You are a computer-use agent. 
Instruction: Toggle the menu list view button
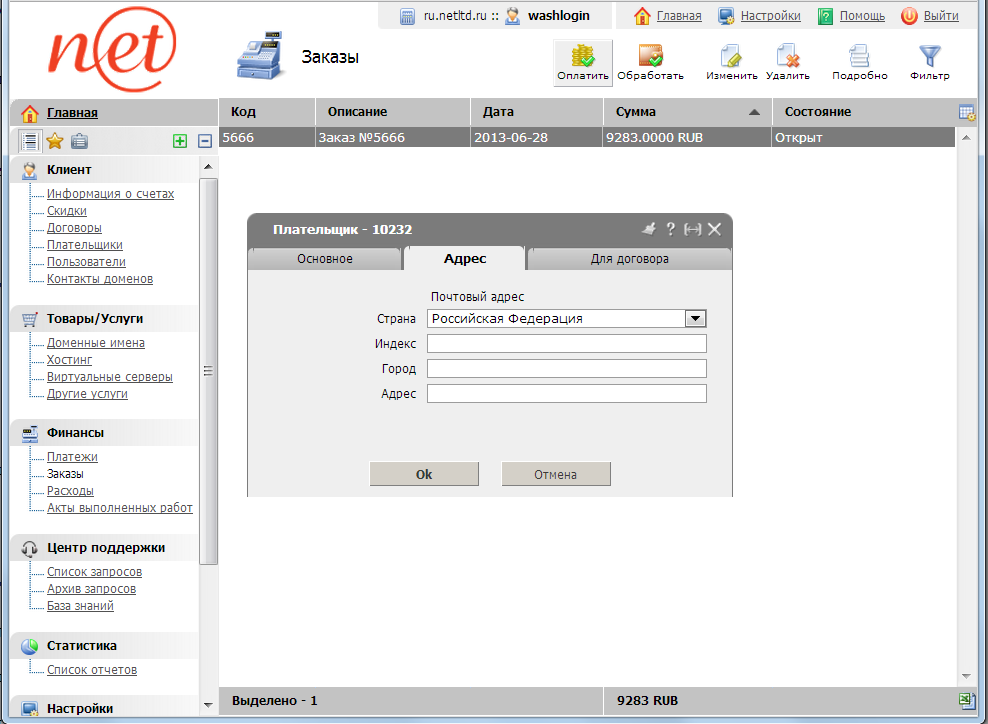coord(30,141)
